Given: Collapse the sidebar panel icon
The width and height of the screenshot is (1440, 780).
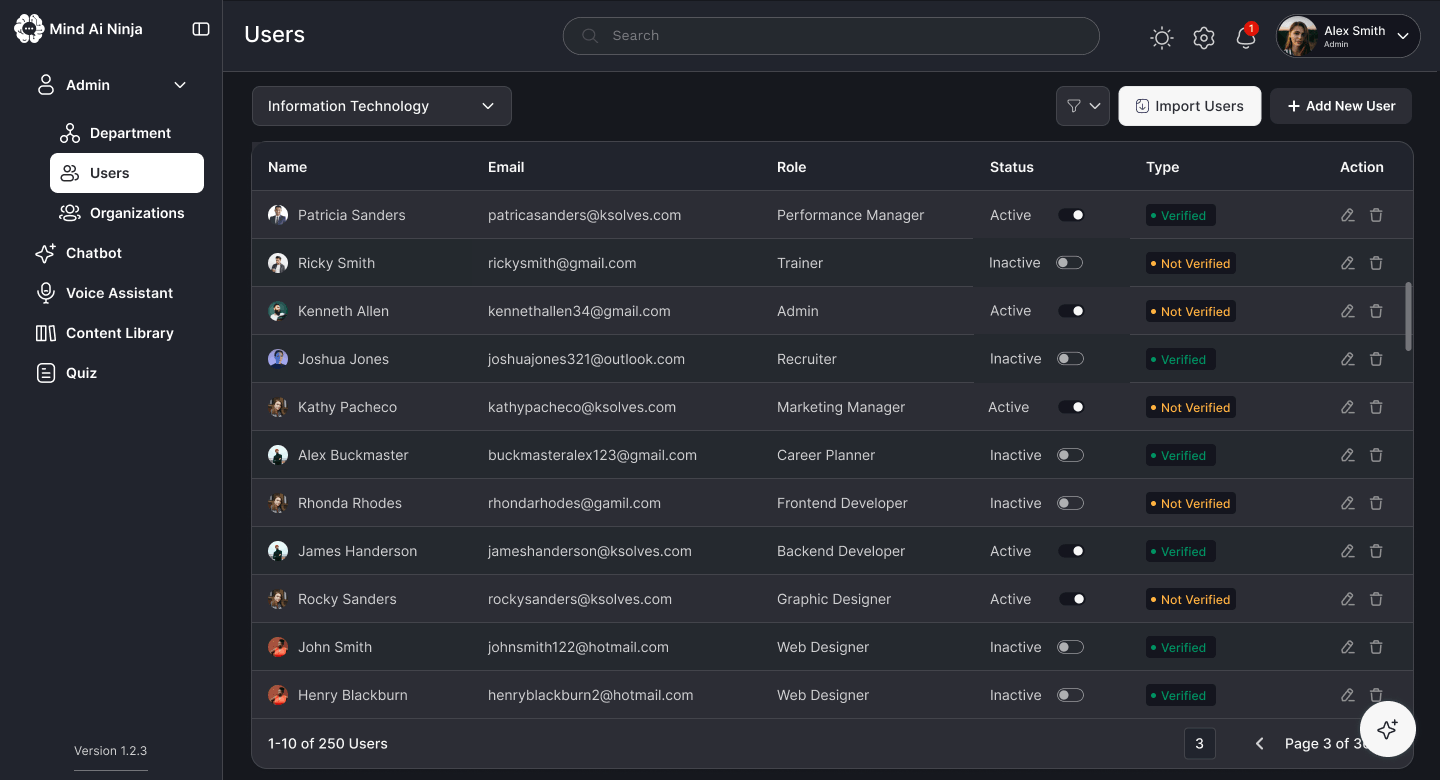Looking at the screenshot, I should [x=201, y=29].
